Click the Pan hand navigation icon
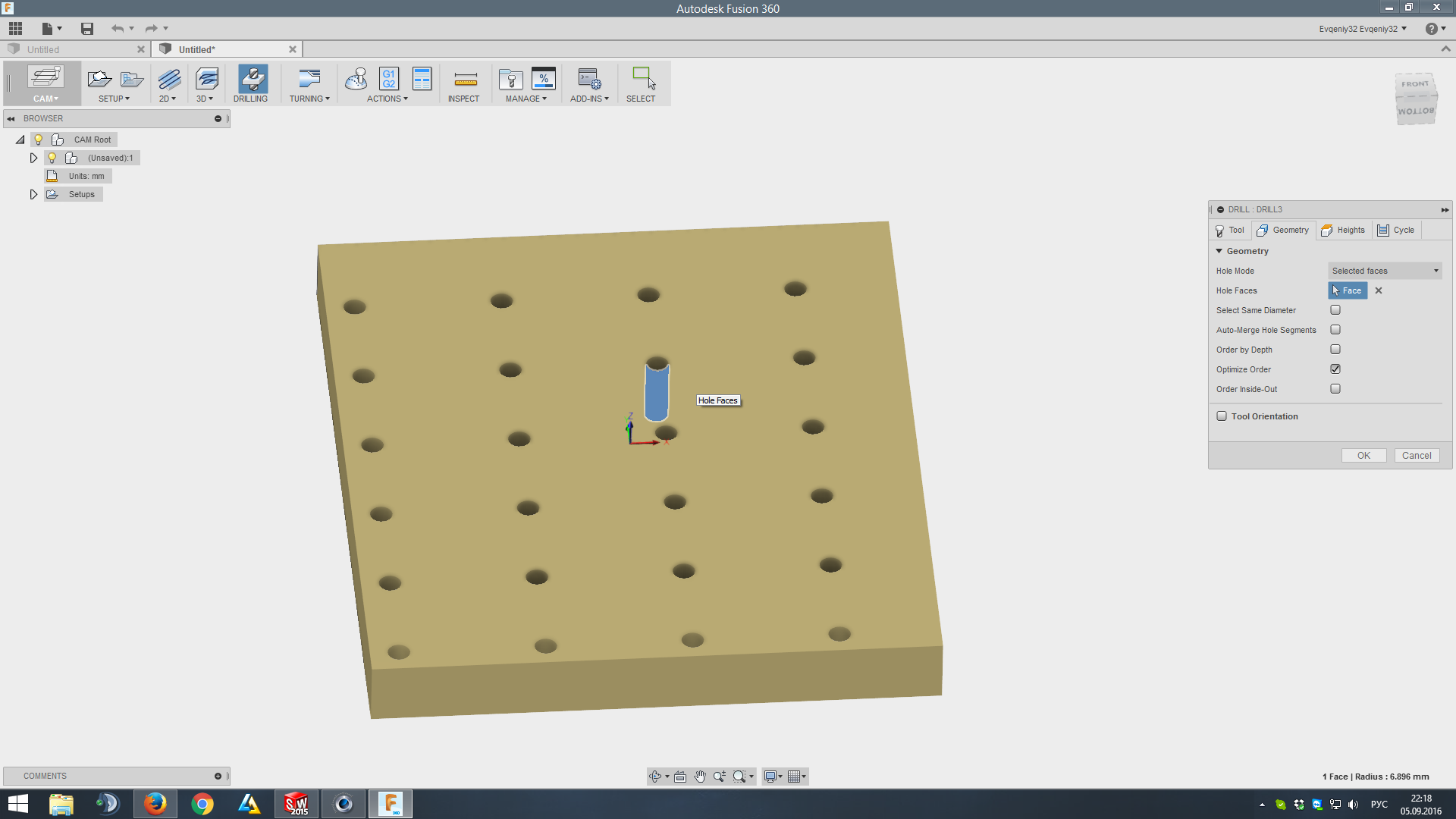The height and width of the screenshot is (819, 1456). (x=699, y=777)
